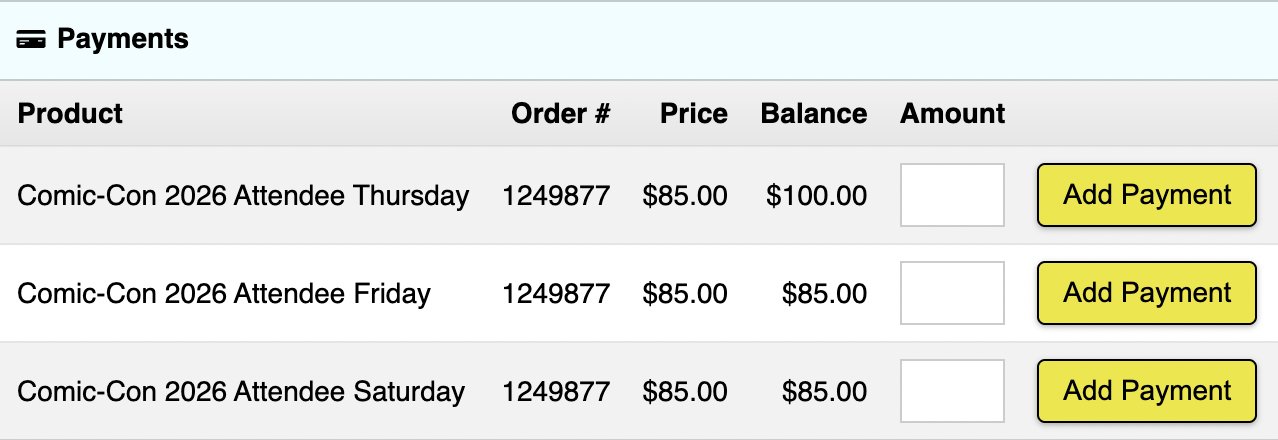The width and height of the screenshot is (1278, 440).
Task: Click the $85.00 price in Saturday row
Action: 685,391
